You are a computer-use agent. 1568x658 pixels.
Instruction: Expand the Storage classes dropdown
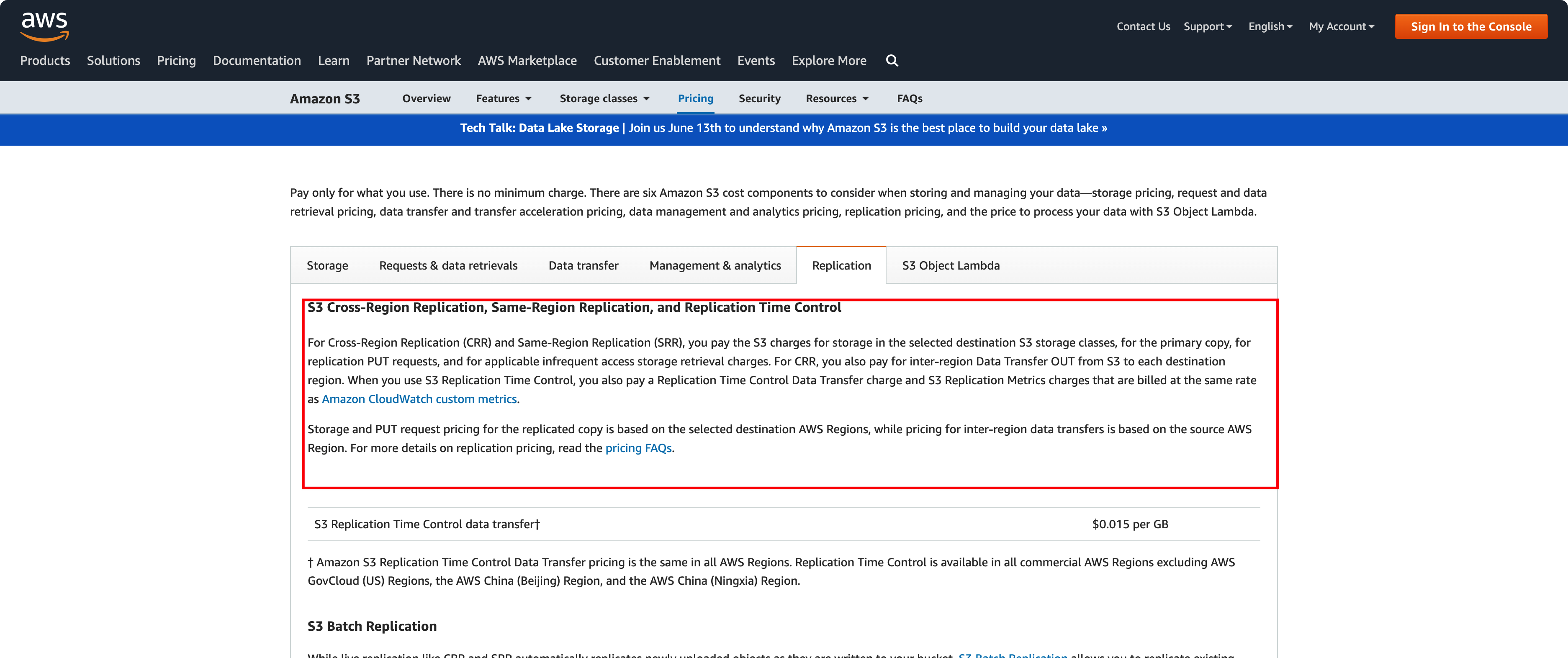(604, 98)
